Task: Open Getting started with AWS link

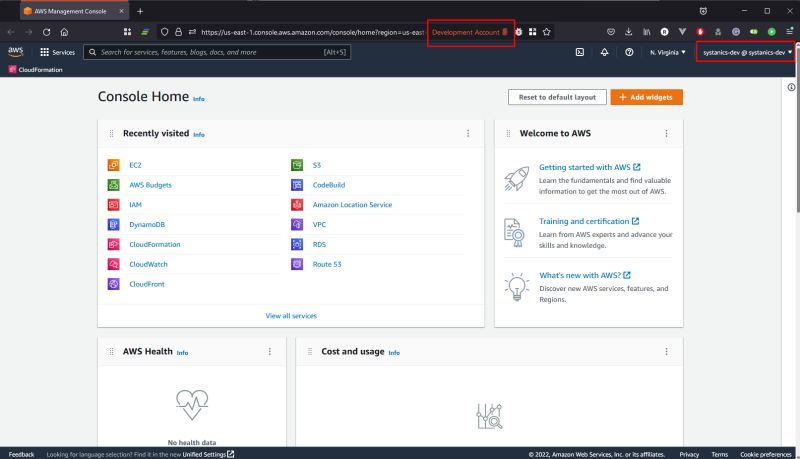Action: click(x=590, y=167)
